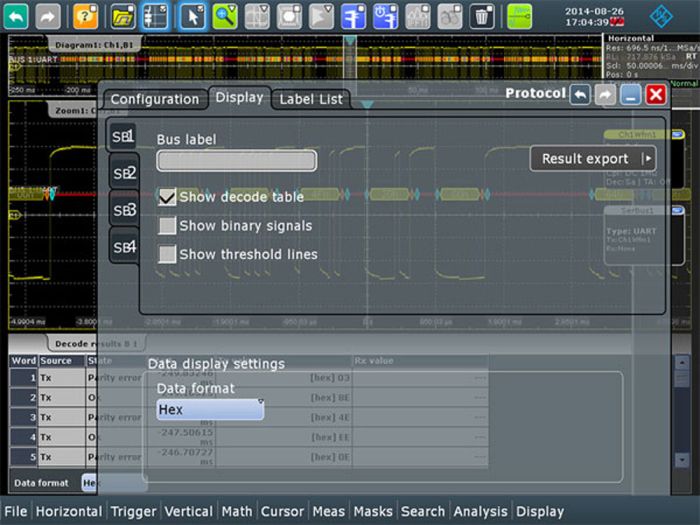The image size is (700, 525).
Task: Enable Show threshold lines checkbox
Action: (x=167, y=254)
